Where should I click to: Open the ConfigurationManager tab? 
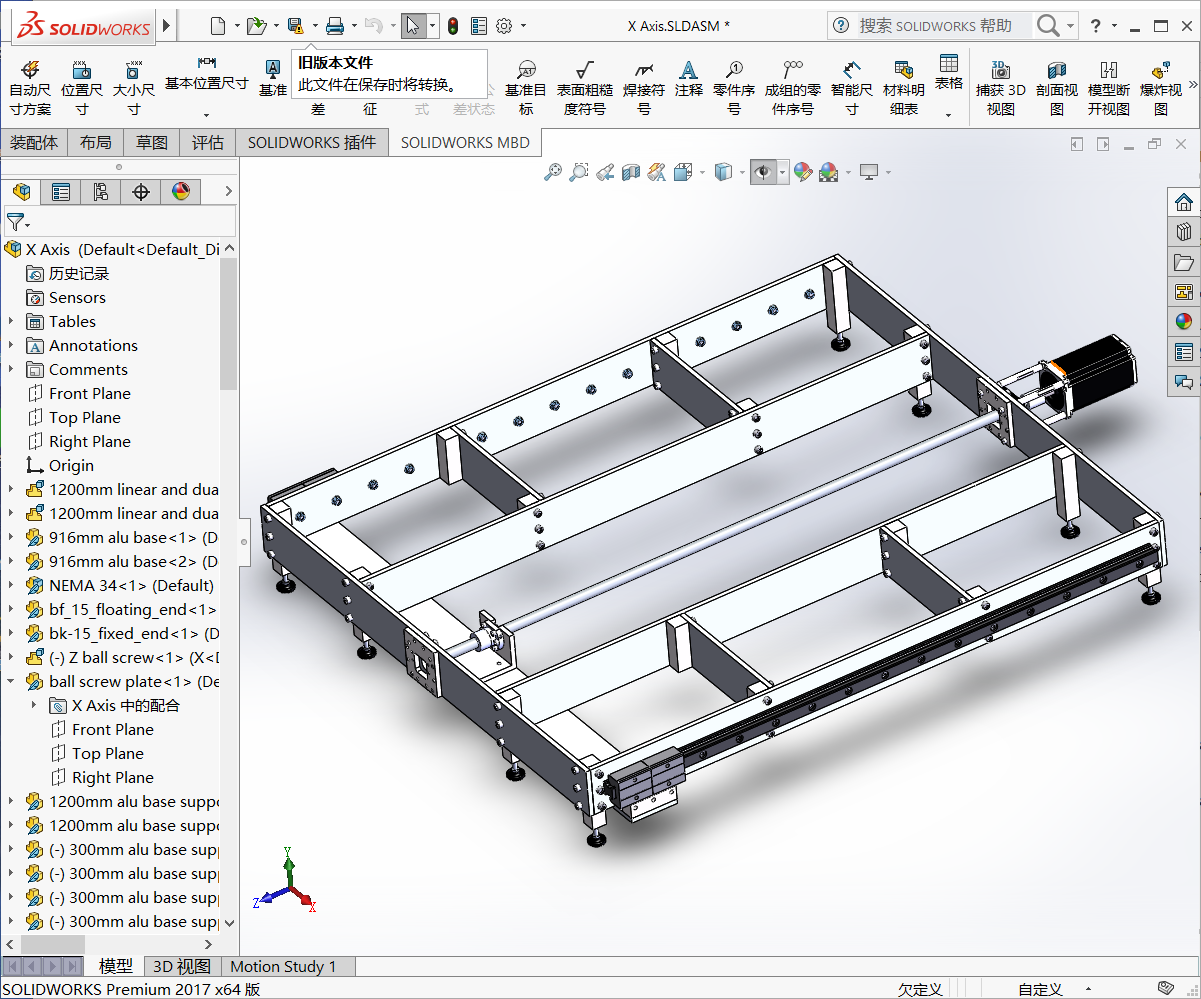[x=101, y=191]
